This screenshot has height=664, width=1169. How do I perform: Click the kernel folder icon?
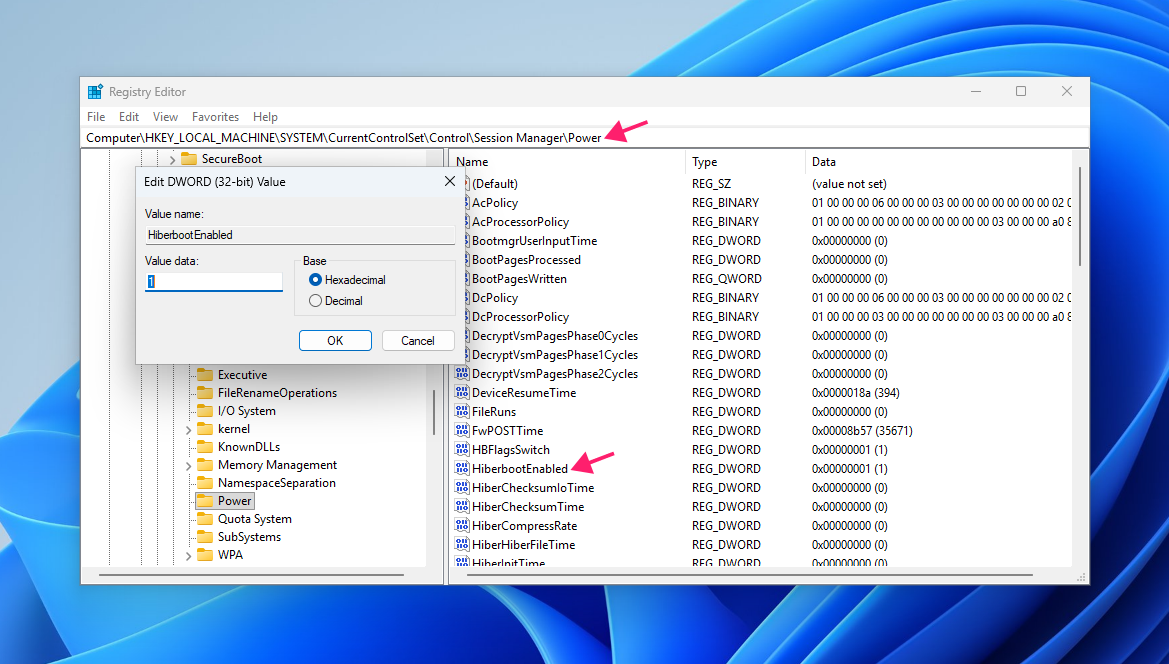(204, 429)
